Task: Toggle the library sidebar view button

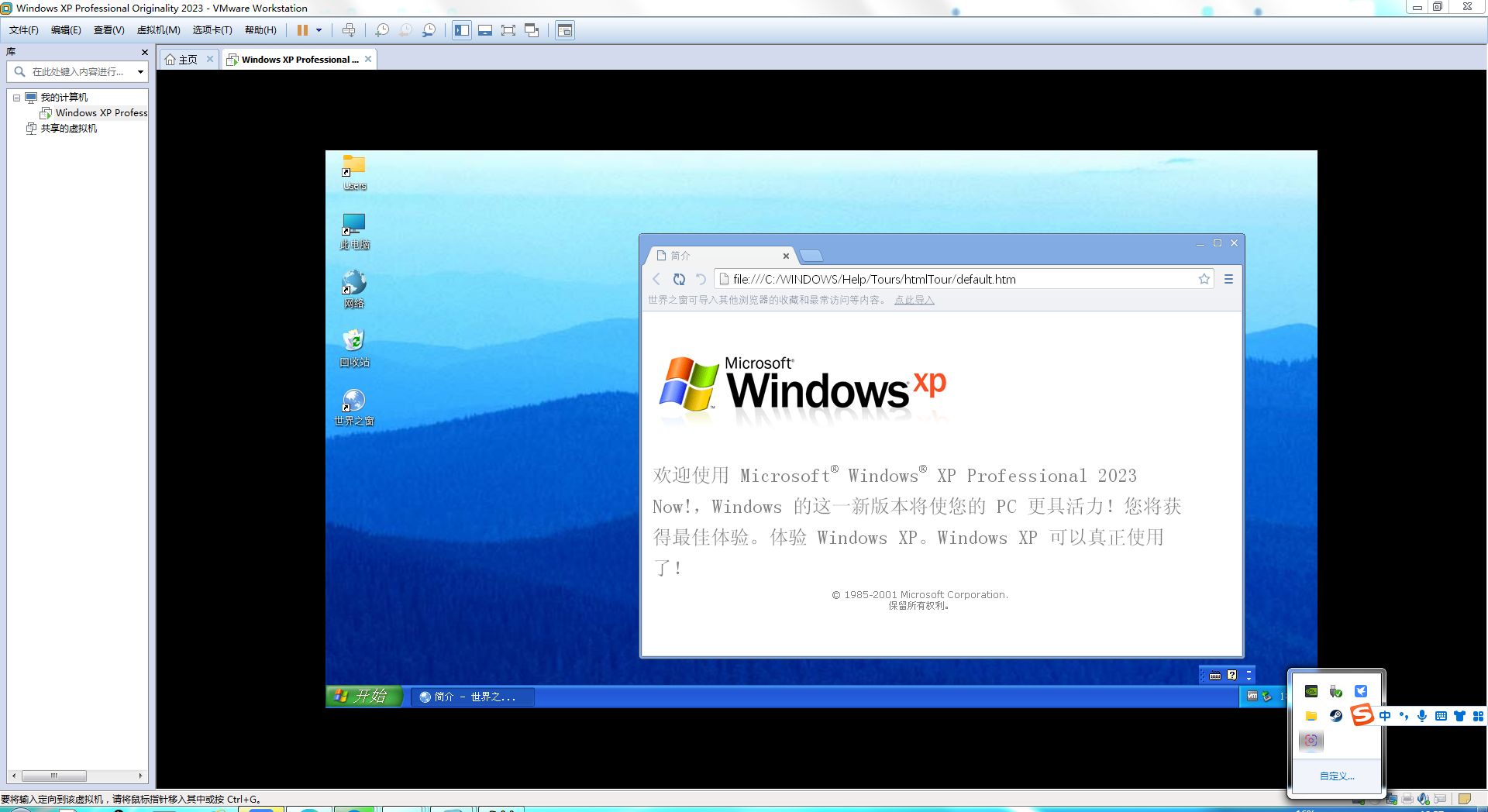Action: (x=462, y=30)
